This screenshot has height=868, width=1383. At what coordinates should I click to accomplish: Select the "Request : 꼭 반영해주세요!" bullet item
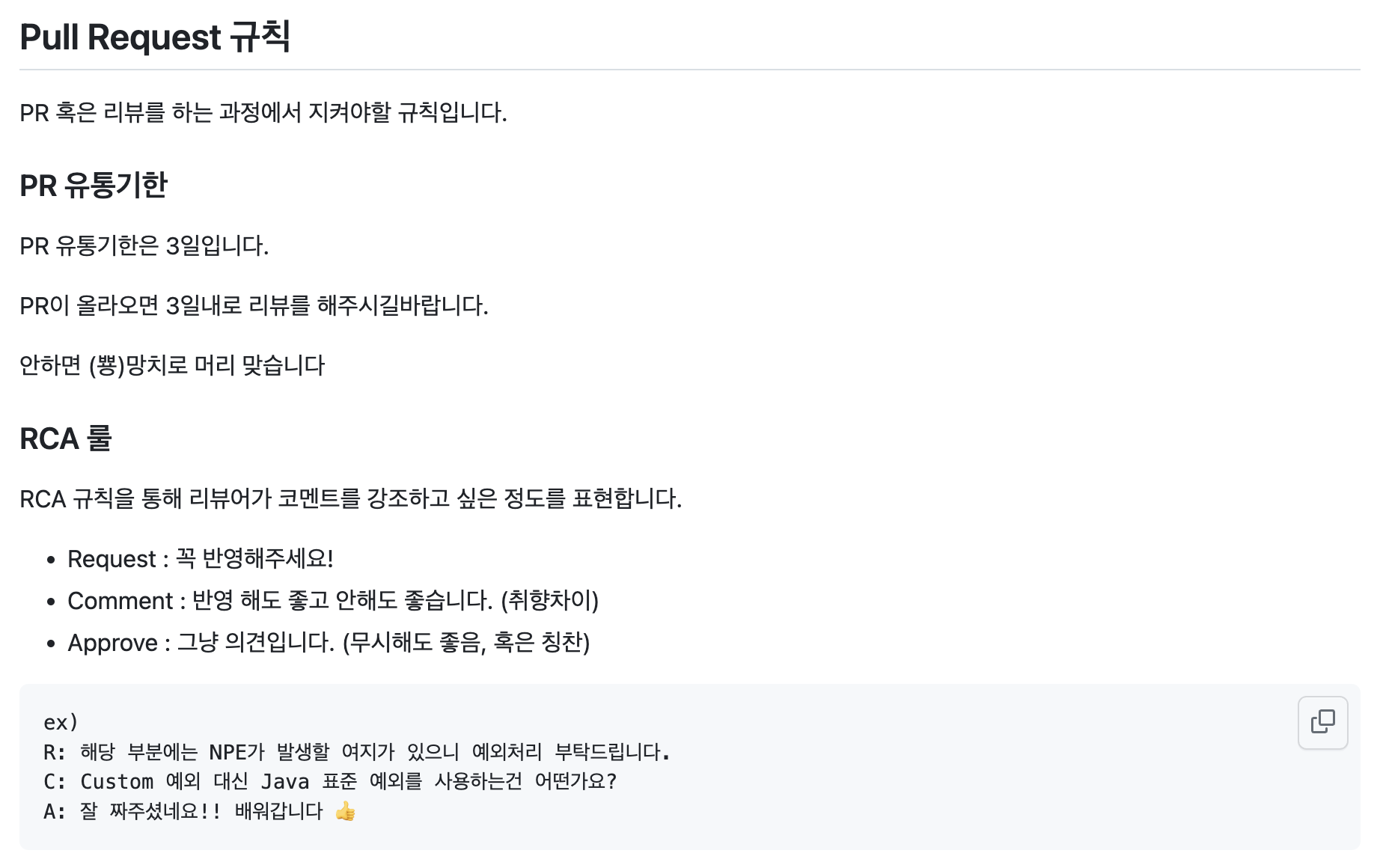(x=201, y=559)
